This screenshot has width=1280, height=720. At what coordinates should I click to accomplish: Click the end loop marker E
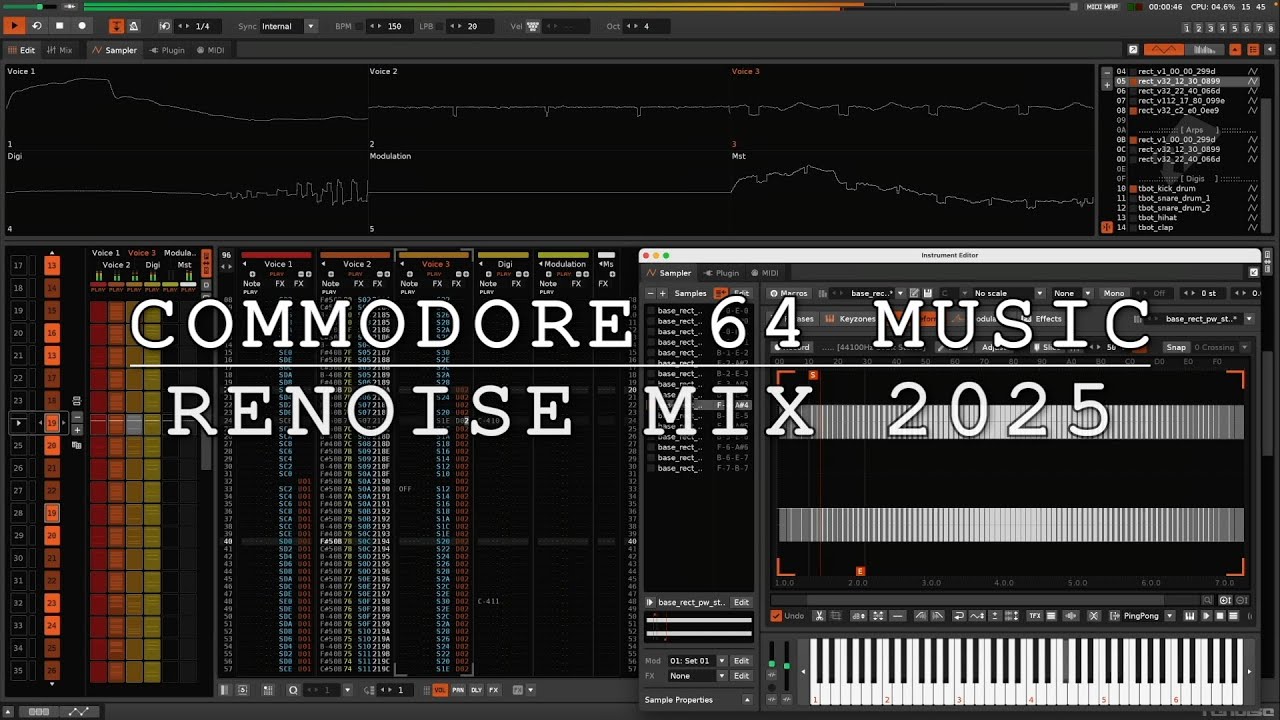pos(860,571)
